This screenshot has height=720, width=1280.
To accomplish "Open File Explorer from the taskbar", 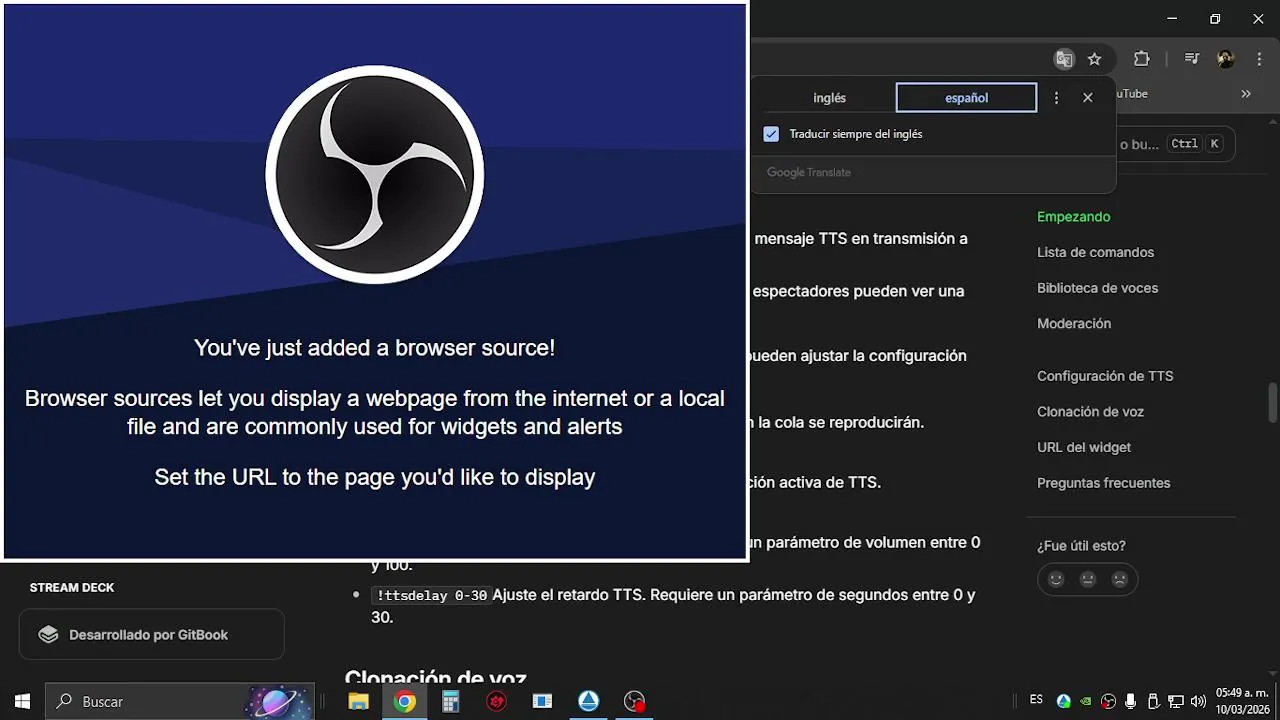I will [x=358, y=702].
